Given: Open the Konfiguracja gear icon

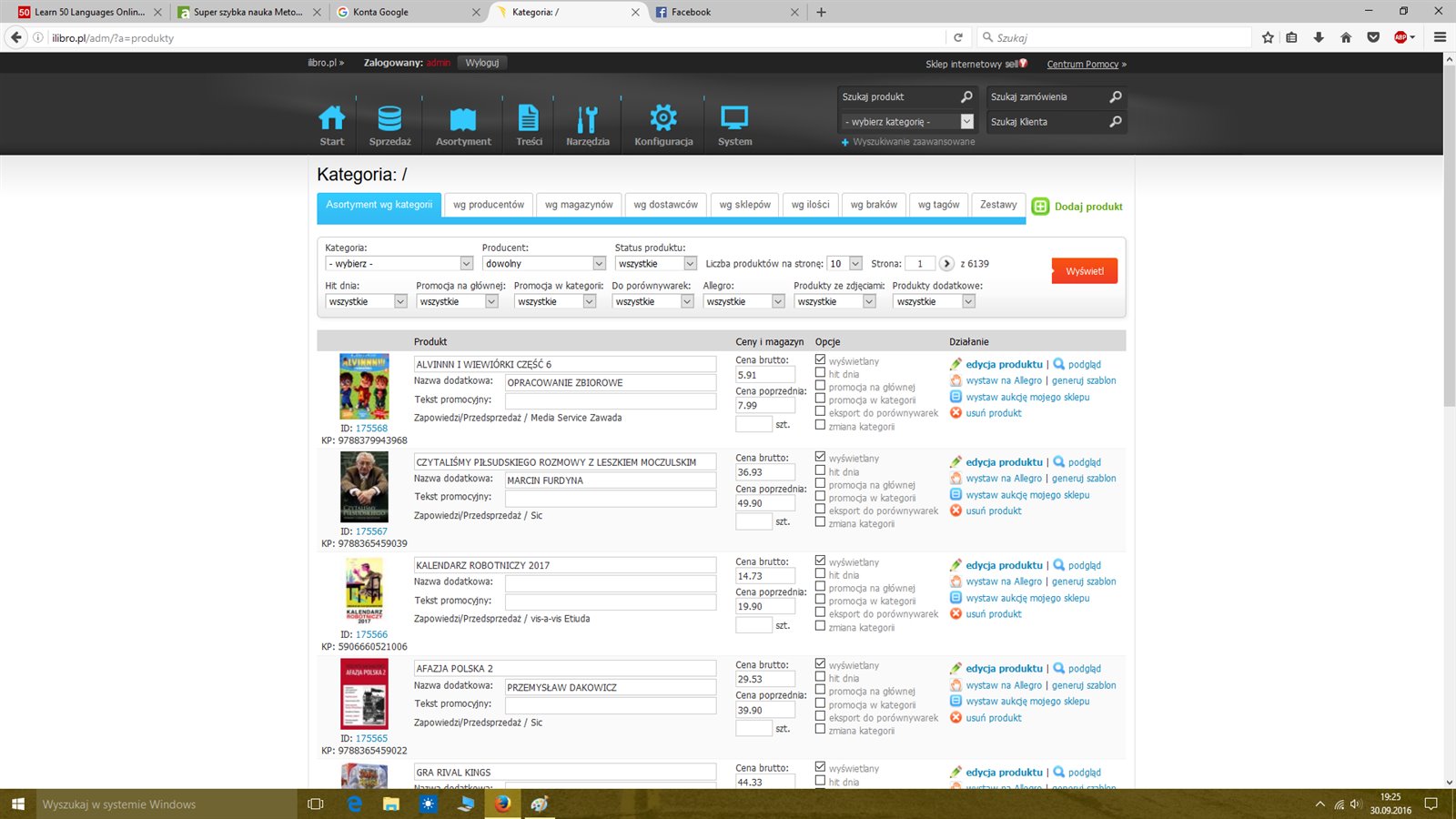Looking at the screenshot, I should pos(663,119).
